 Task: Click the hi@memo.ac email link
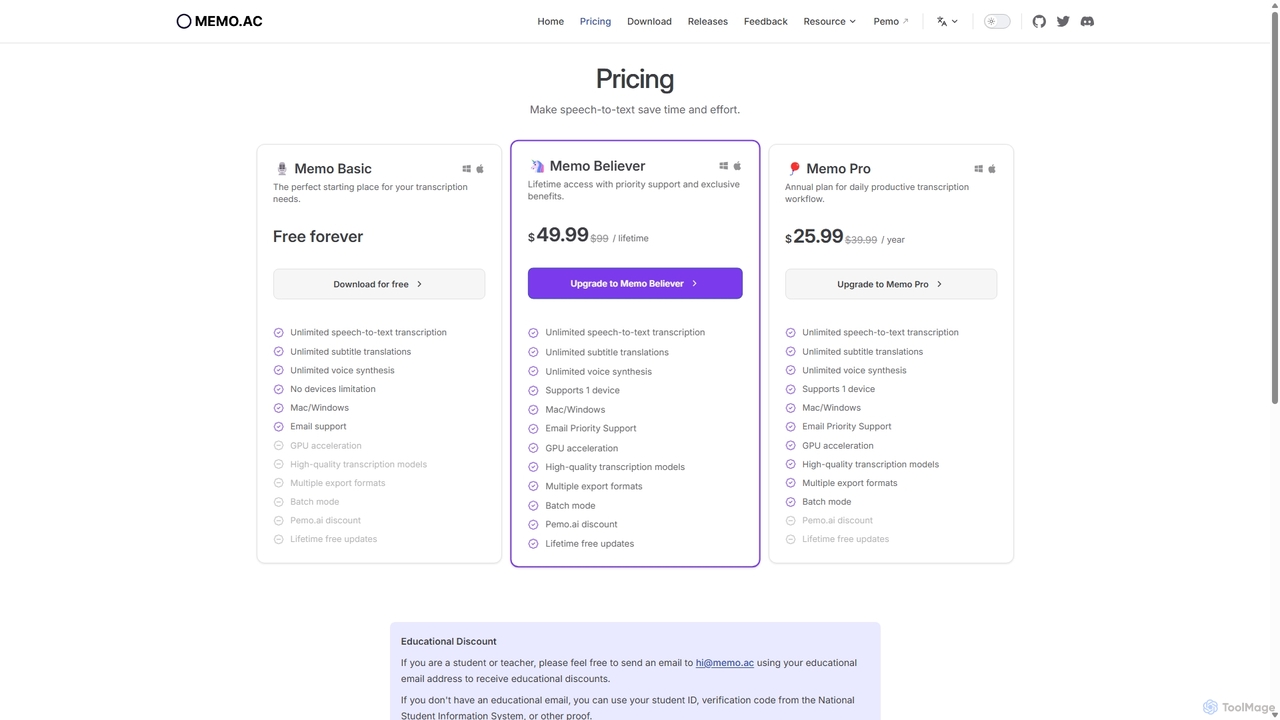725,663
